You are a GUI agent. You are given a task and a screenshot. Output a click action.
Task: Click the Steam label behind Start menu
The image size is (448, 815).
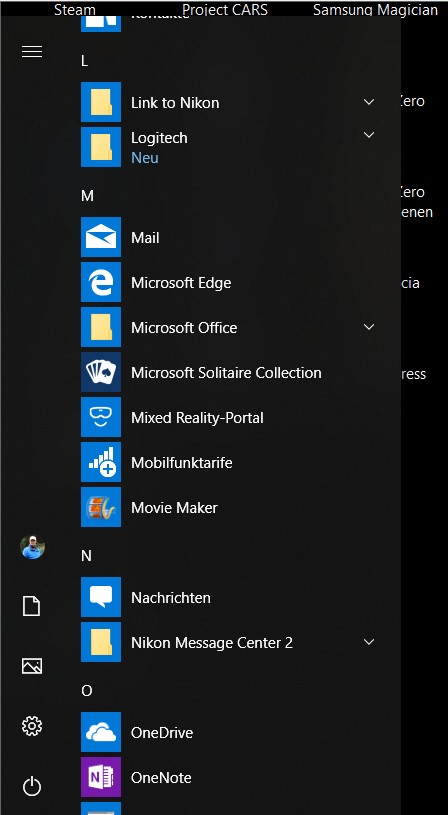coord(75,10)
